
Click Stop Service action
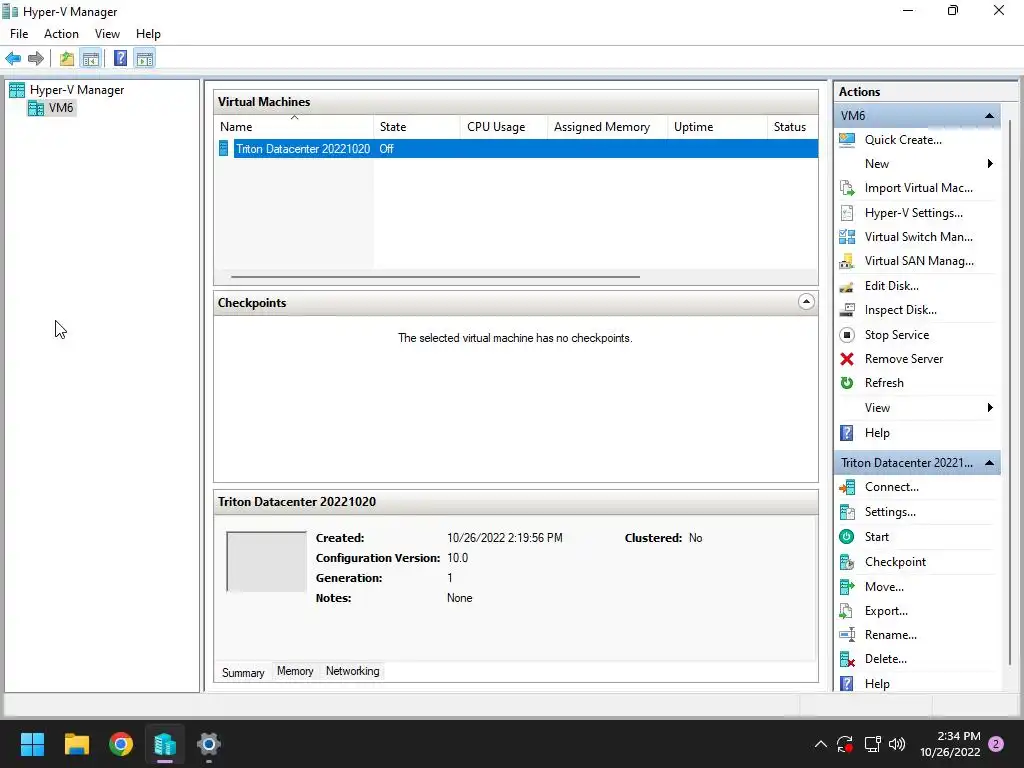tap(897, 335)
